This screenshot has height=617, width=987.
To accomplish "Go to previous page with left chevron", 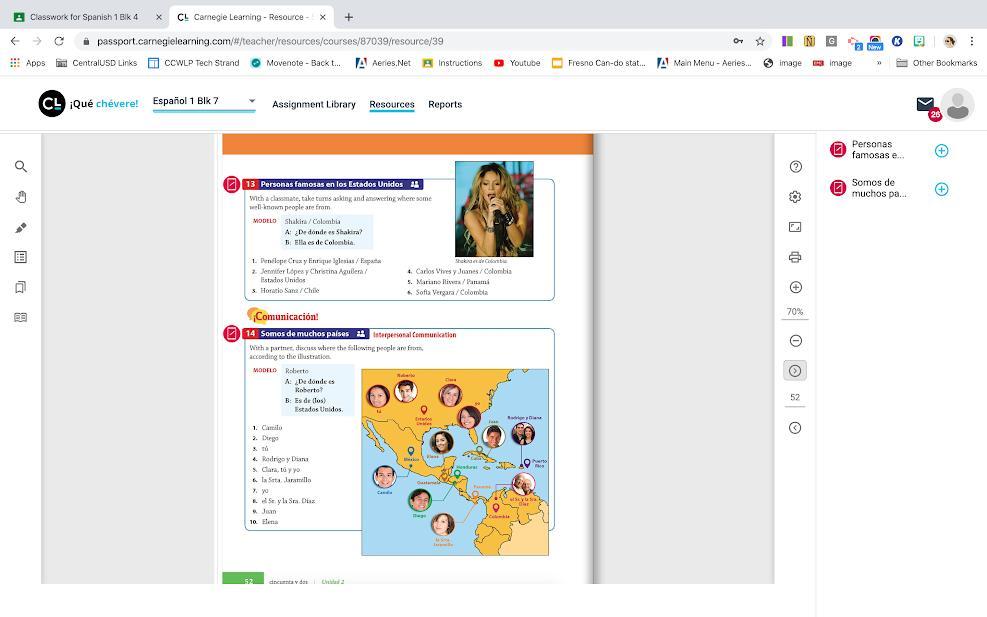I will [795, 428].
